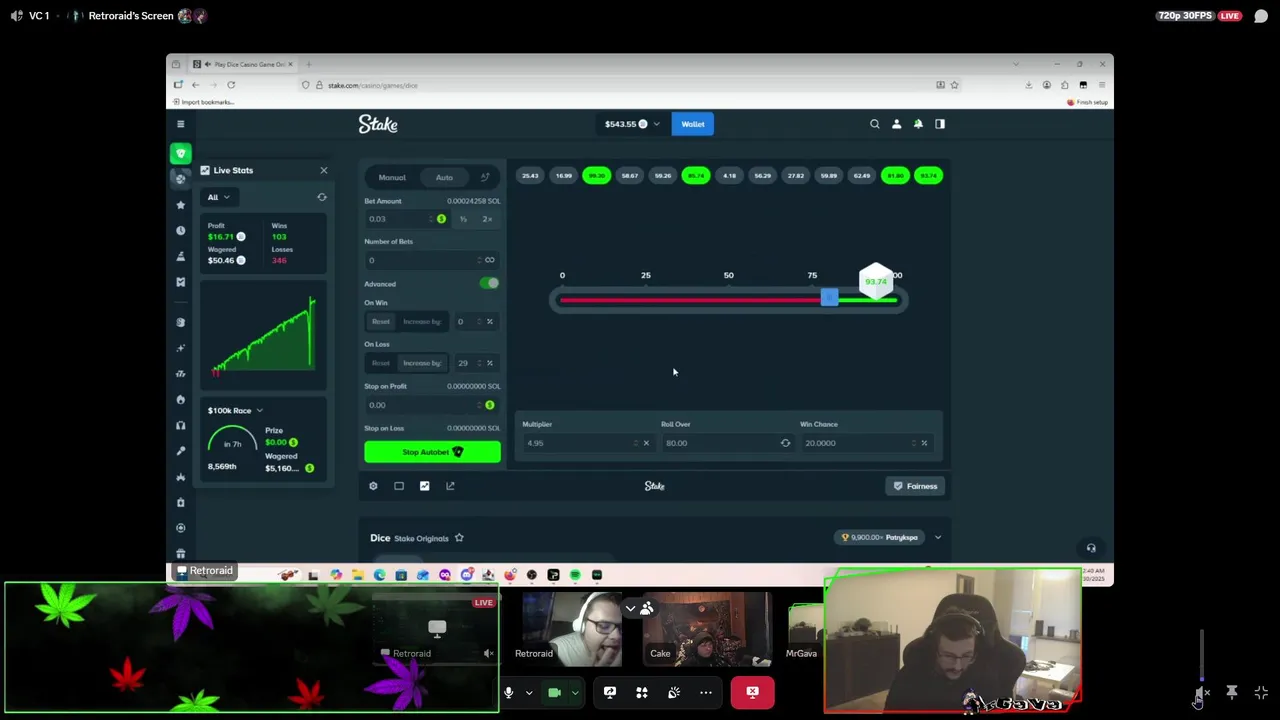Image resolution: width=1280 pixels, height=720 pixels.
Task: Open the $543.55 balance currency dropdown
Action: click(632, 124)
